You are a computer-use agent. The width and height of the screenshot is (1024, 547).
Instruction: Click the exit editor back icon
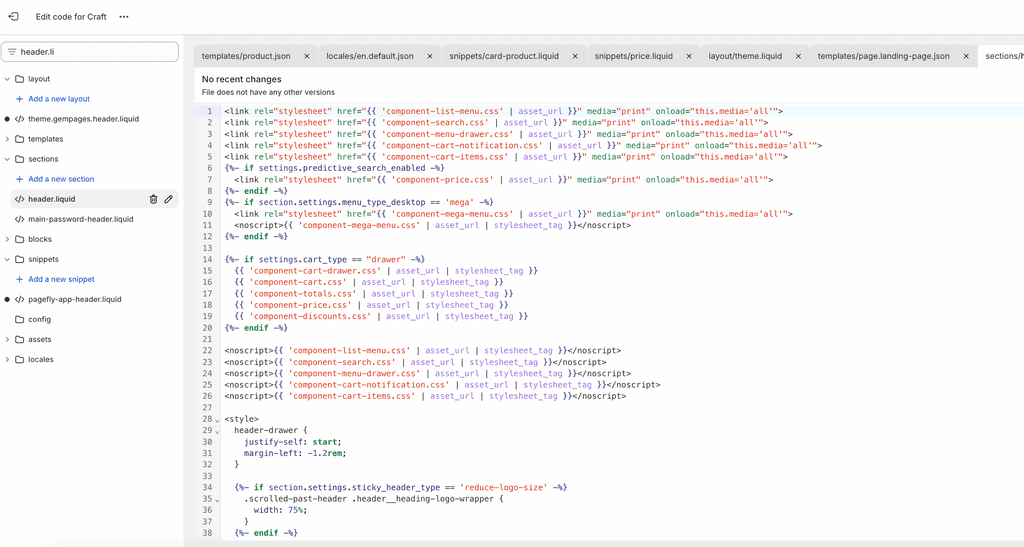(13, 16)
